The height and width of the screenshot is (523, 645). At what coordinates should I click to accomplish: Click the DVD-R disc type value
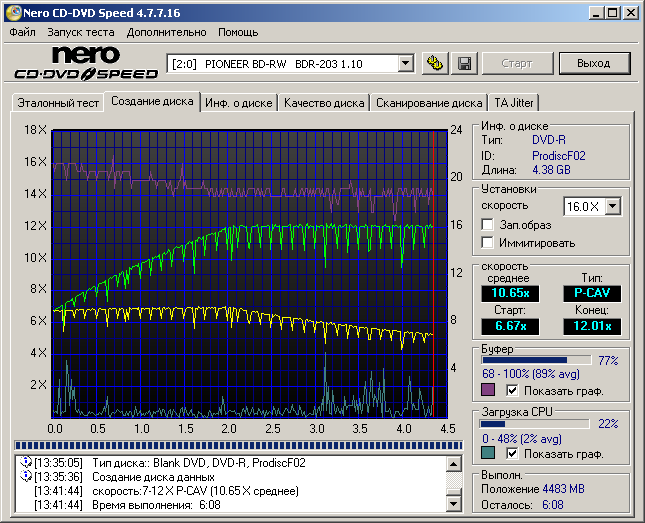point(549,140)
